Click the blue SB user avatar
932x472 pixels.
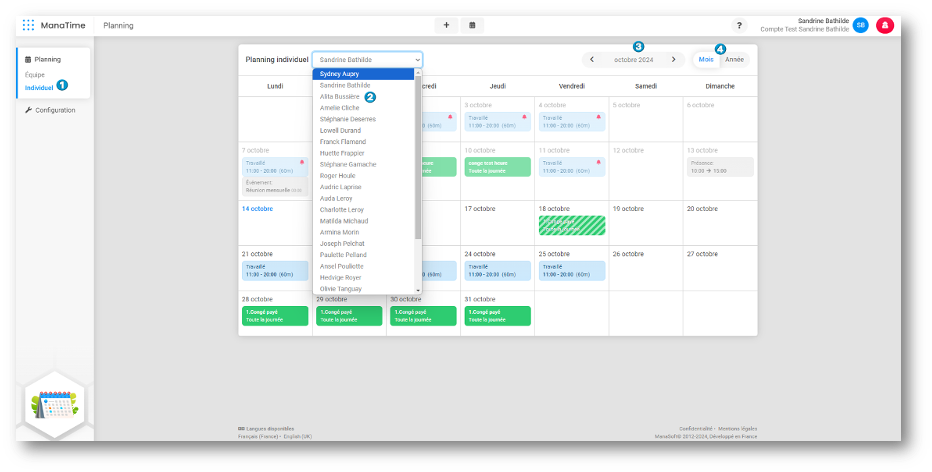click(x=860, y=25)
